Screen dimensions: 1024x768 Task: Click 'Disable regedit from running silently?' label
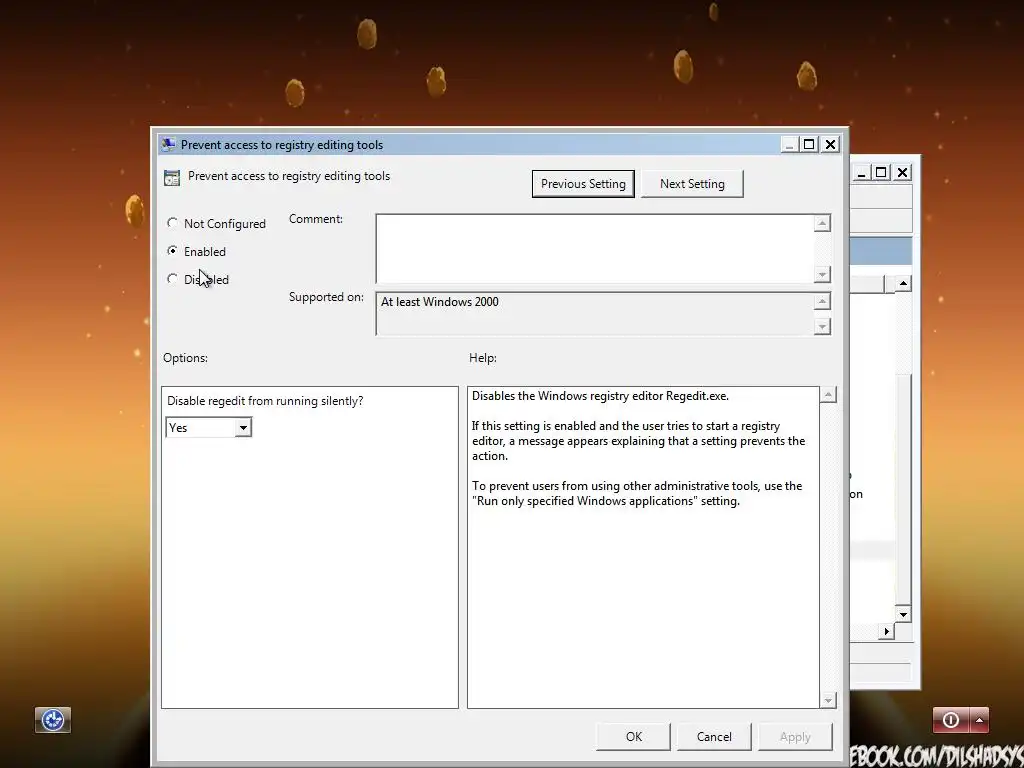(265, 401)
